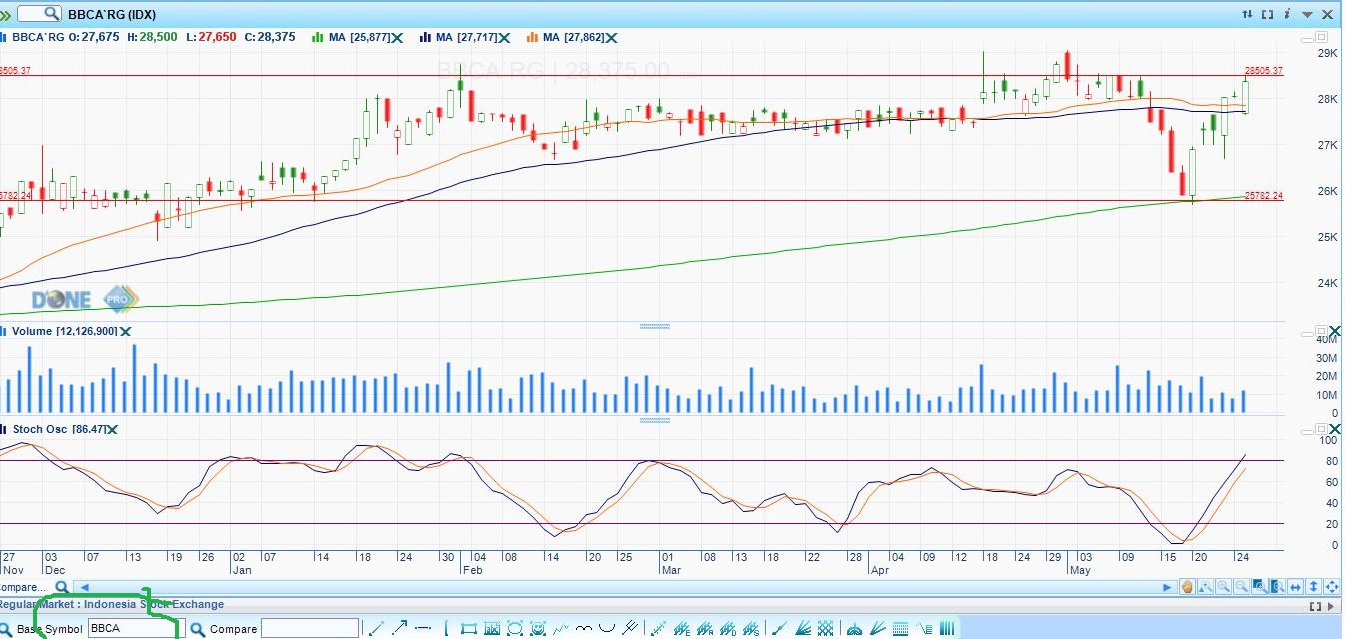The image size is (1345, 639).
Task: Open the info icon in title bar
Action: point(1288,14)
